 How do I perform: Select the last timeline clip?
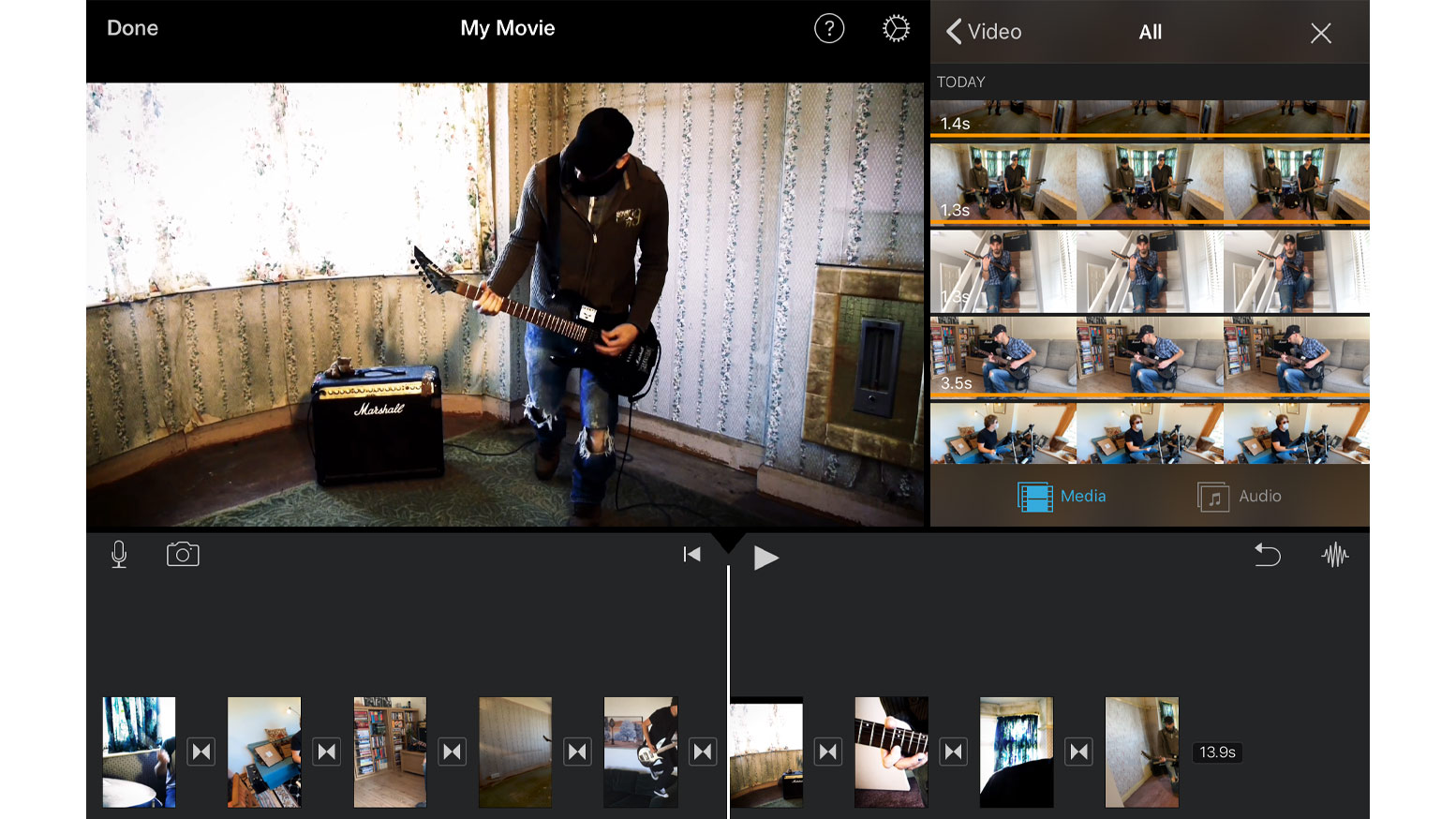pyautogui.click(x=1142, y=752)
